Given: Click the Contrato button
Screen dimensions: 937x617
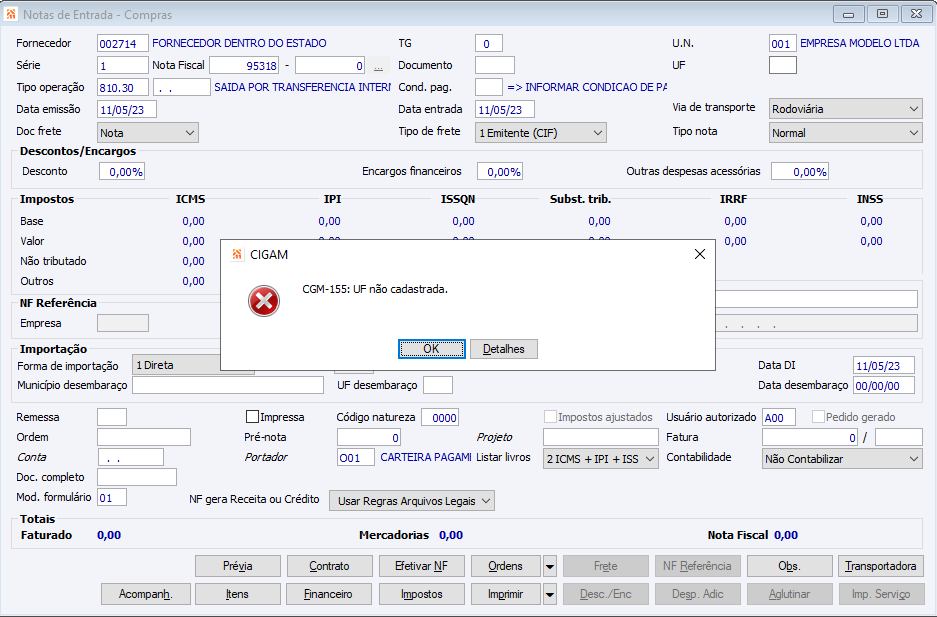Looking at the screenshot, I should [329, 566].
